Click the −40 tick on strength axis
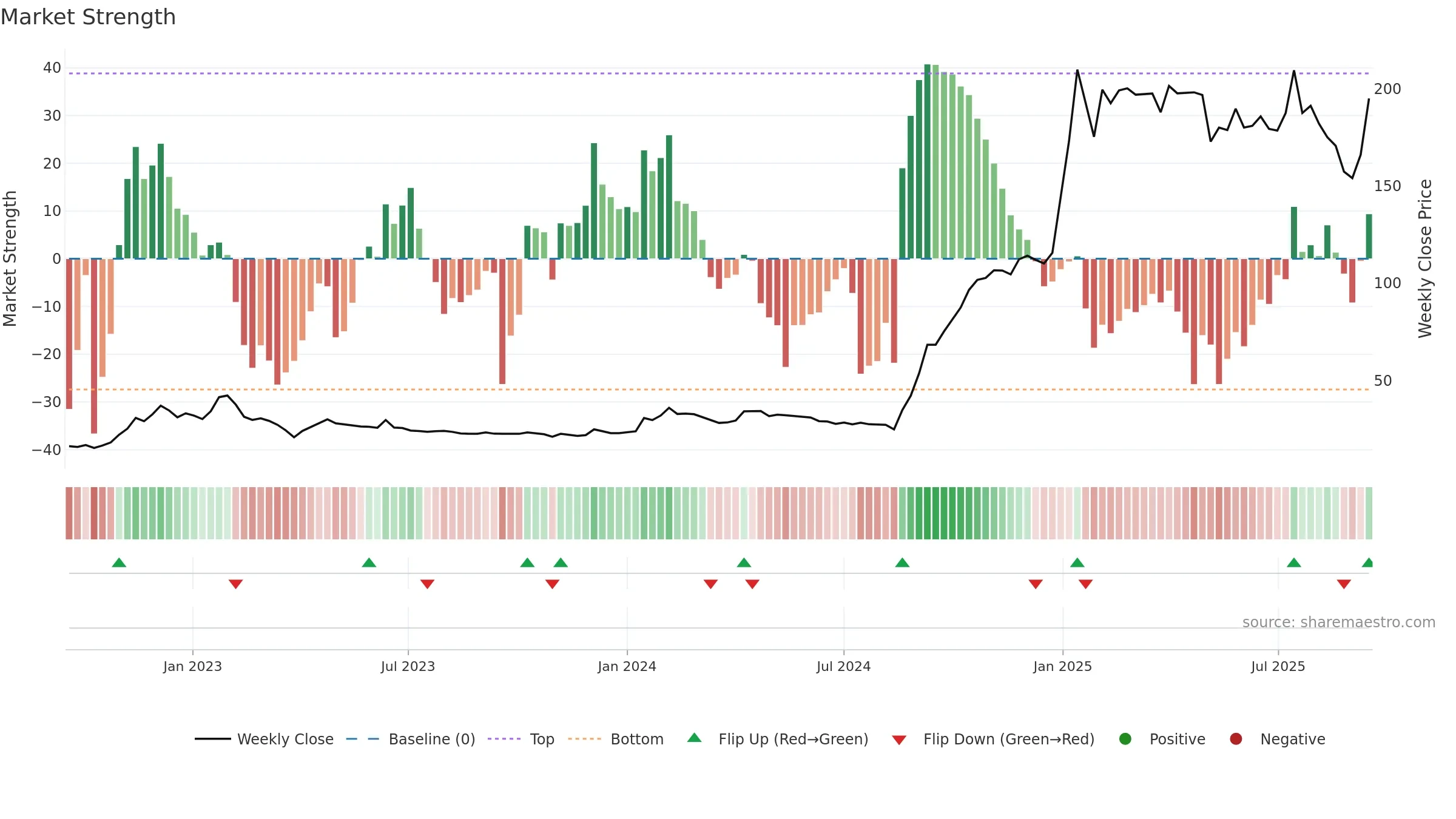1456x819 pixels. click(x=47, y=450)
